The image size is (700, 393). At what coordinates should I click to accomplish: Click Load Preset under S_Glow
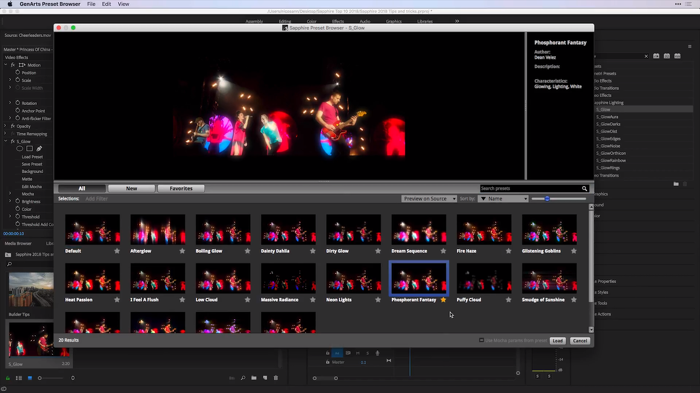click(32, 157)
